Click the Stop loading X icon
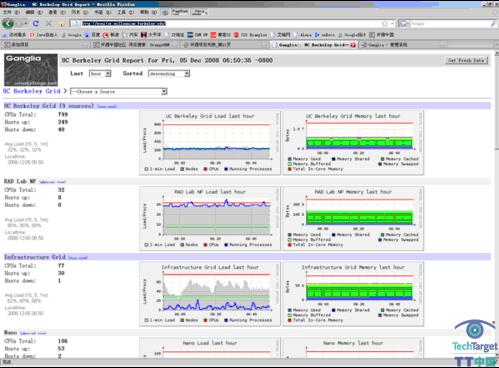The height and width of the screenshot is (368, 499). coord(48,23)
